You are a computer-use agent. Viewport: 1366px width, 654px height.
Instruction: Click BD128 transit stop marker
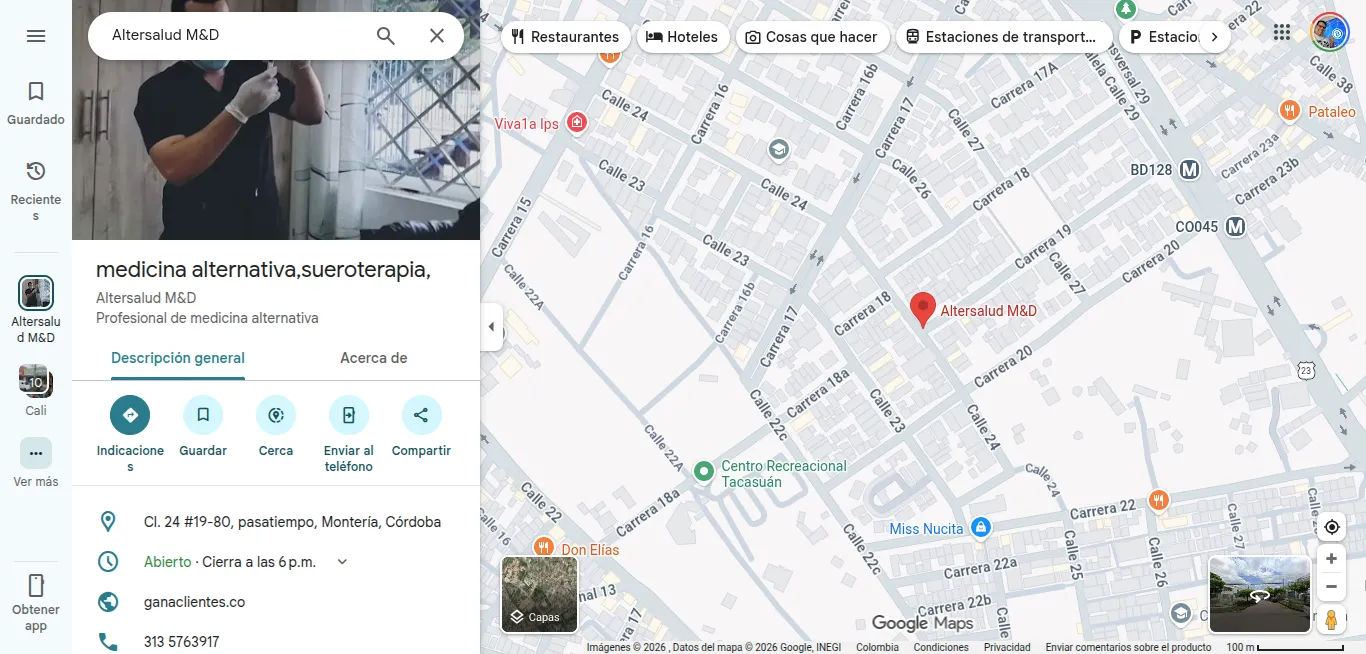click(x=1189, y=170)
